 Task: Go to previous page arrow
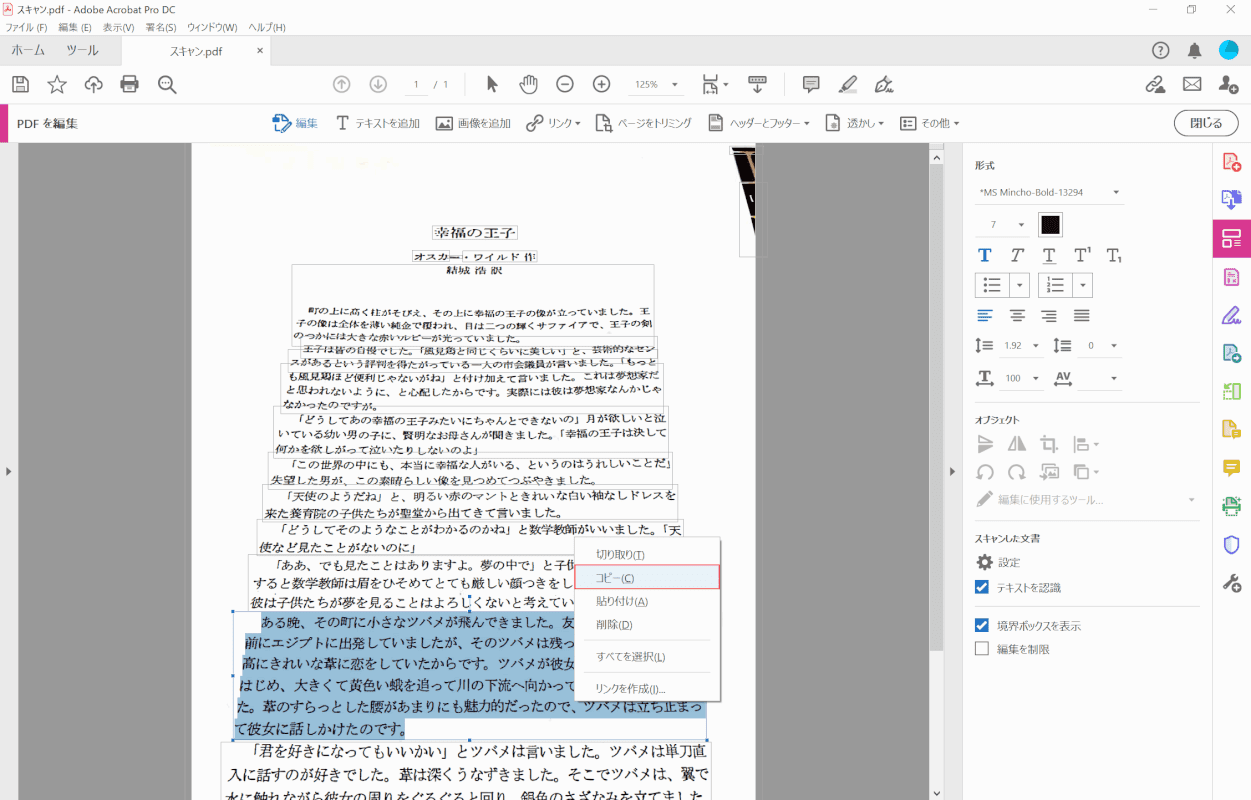click(x=342, y=84)
